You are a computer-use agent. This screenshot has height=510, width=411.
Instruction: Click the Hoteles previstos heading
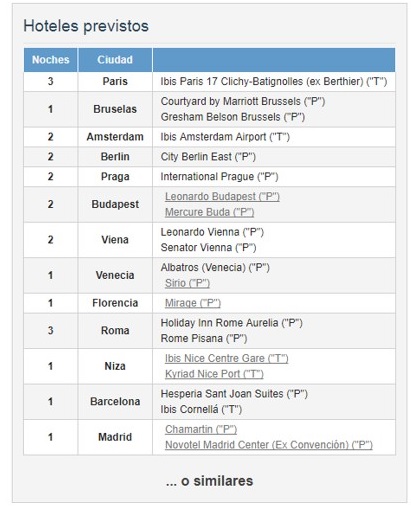pos(86,26)
